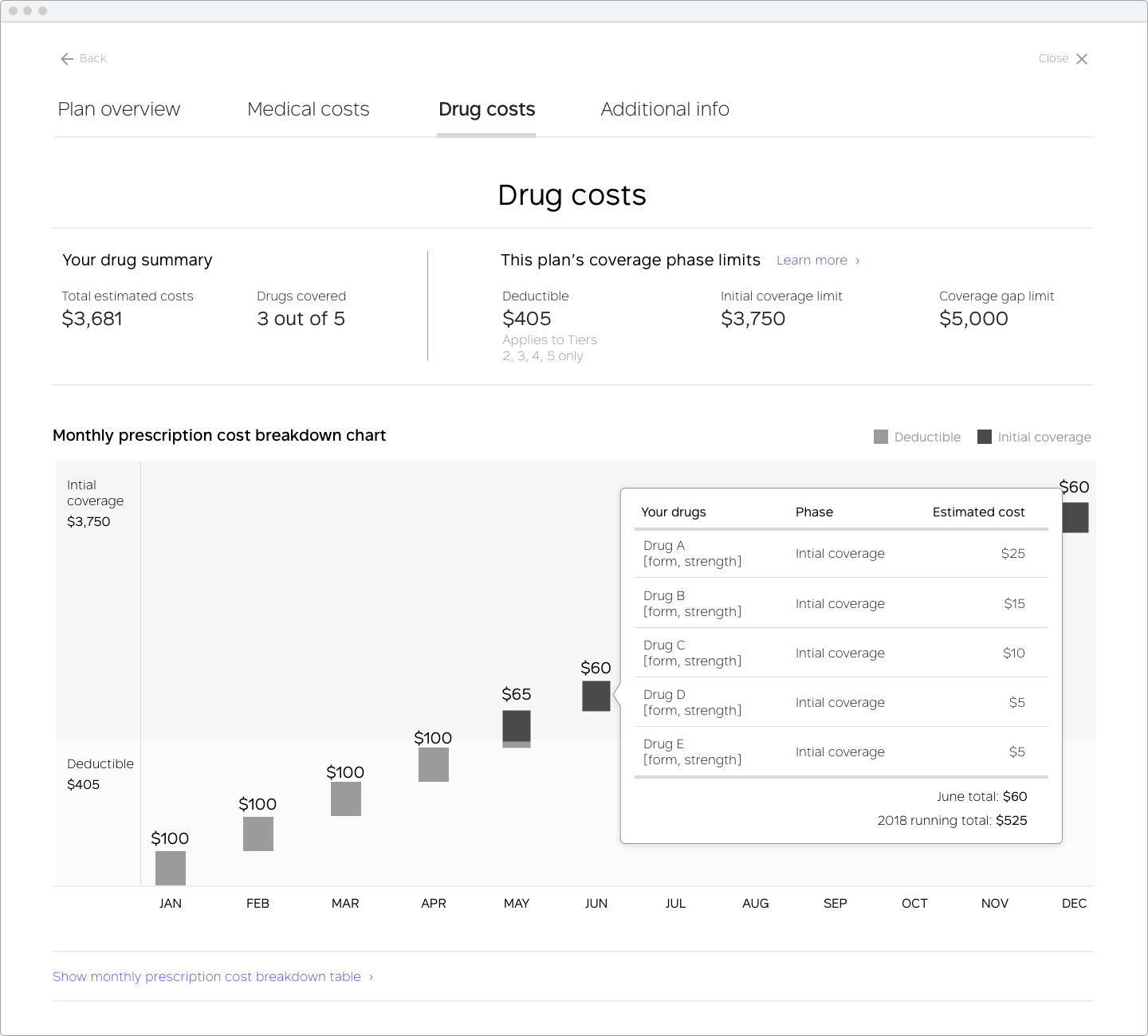Image resolution: width=1148 pixels, height=1036 pixels.
Task: Click Drug B row in tooltip
Action: coord(841,603)
